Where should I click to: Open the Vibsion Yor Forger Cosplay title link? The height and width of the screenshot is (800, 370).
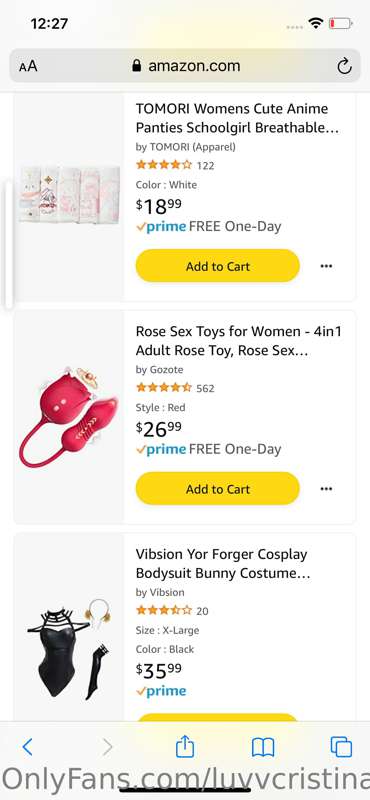point(223,563)
